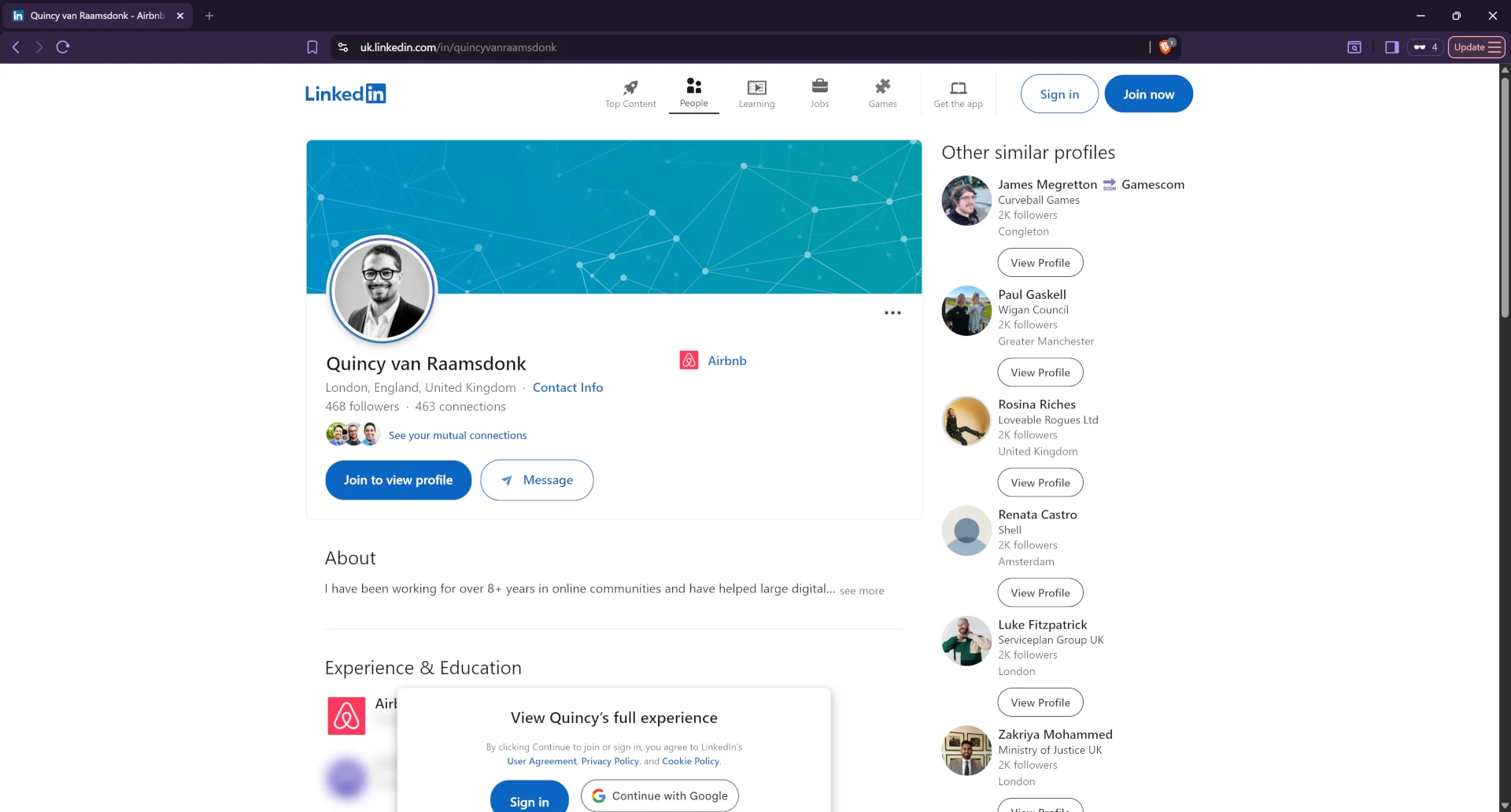Open Games navigation item
Image resolution: width=1511 pixels, height=812 pixels.
[883, 94]
